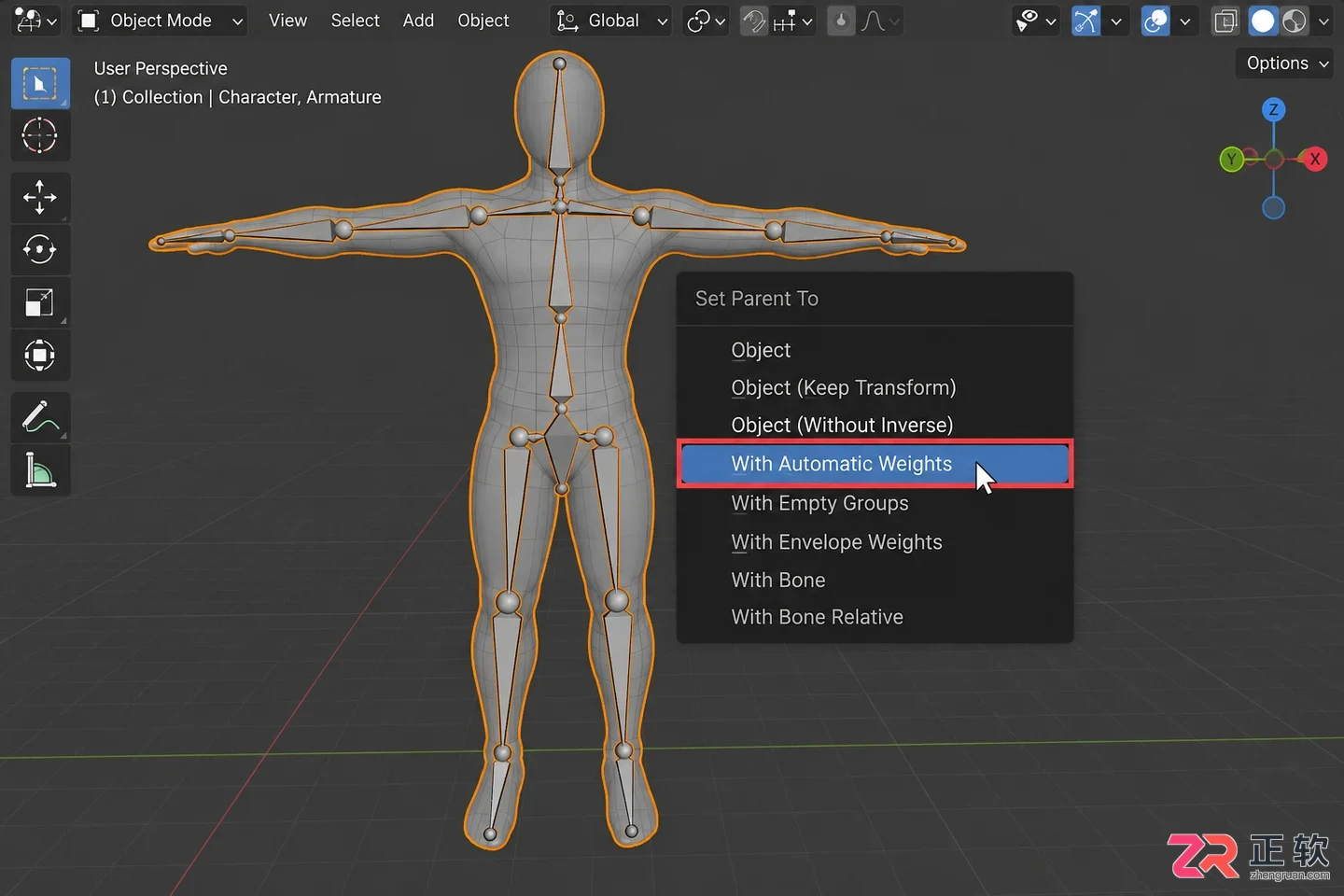
Task: Click the unlabeled negative Z gizmo ball
Action: point(1273,207)
